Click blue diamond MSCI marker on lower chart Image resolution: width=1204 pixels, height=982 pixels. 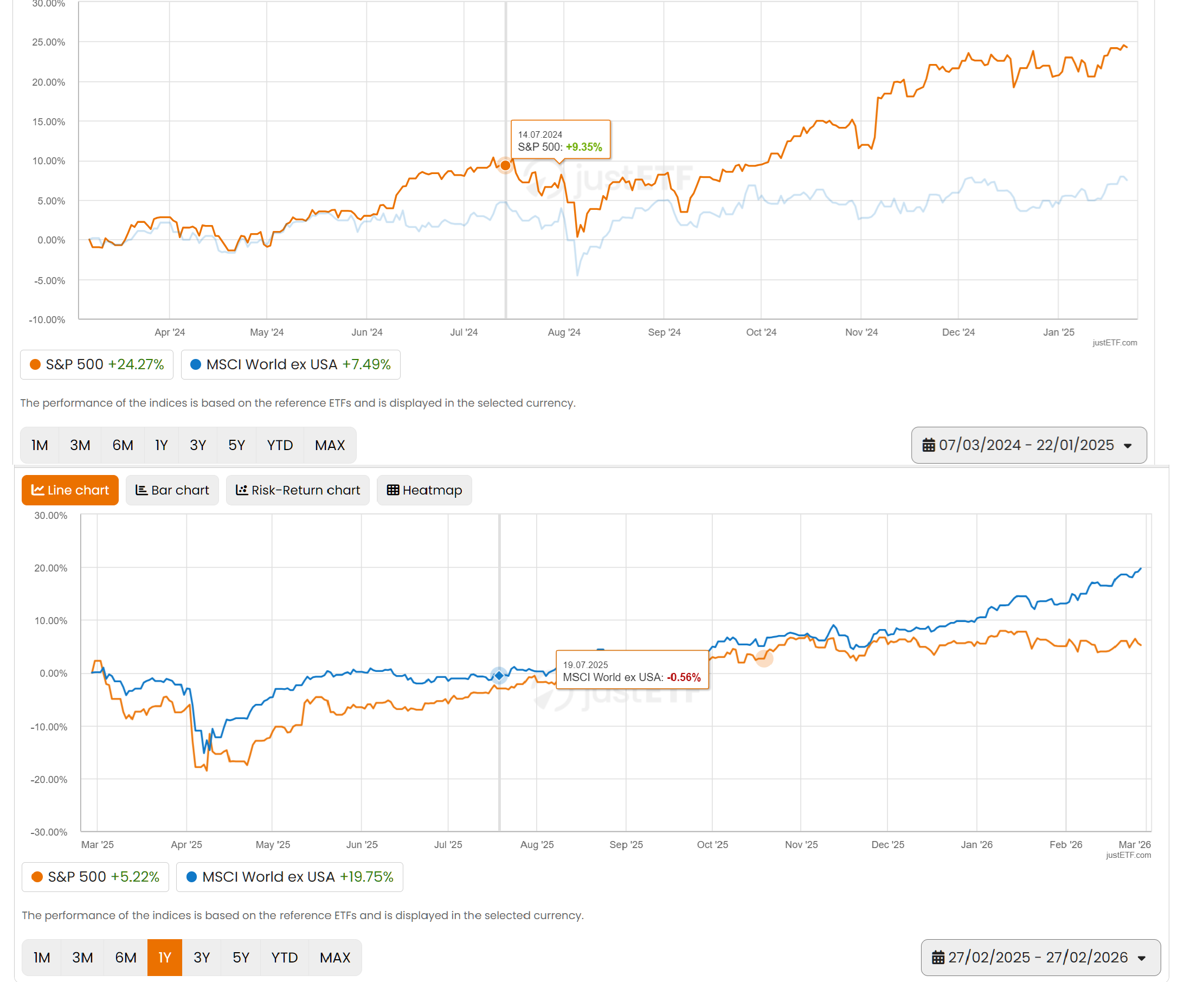tap(499, 676)
